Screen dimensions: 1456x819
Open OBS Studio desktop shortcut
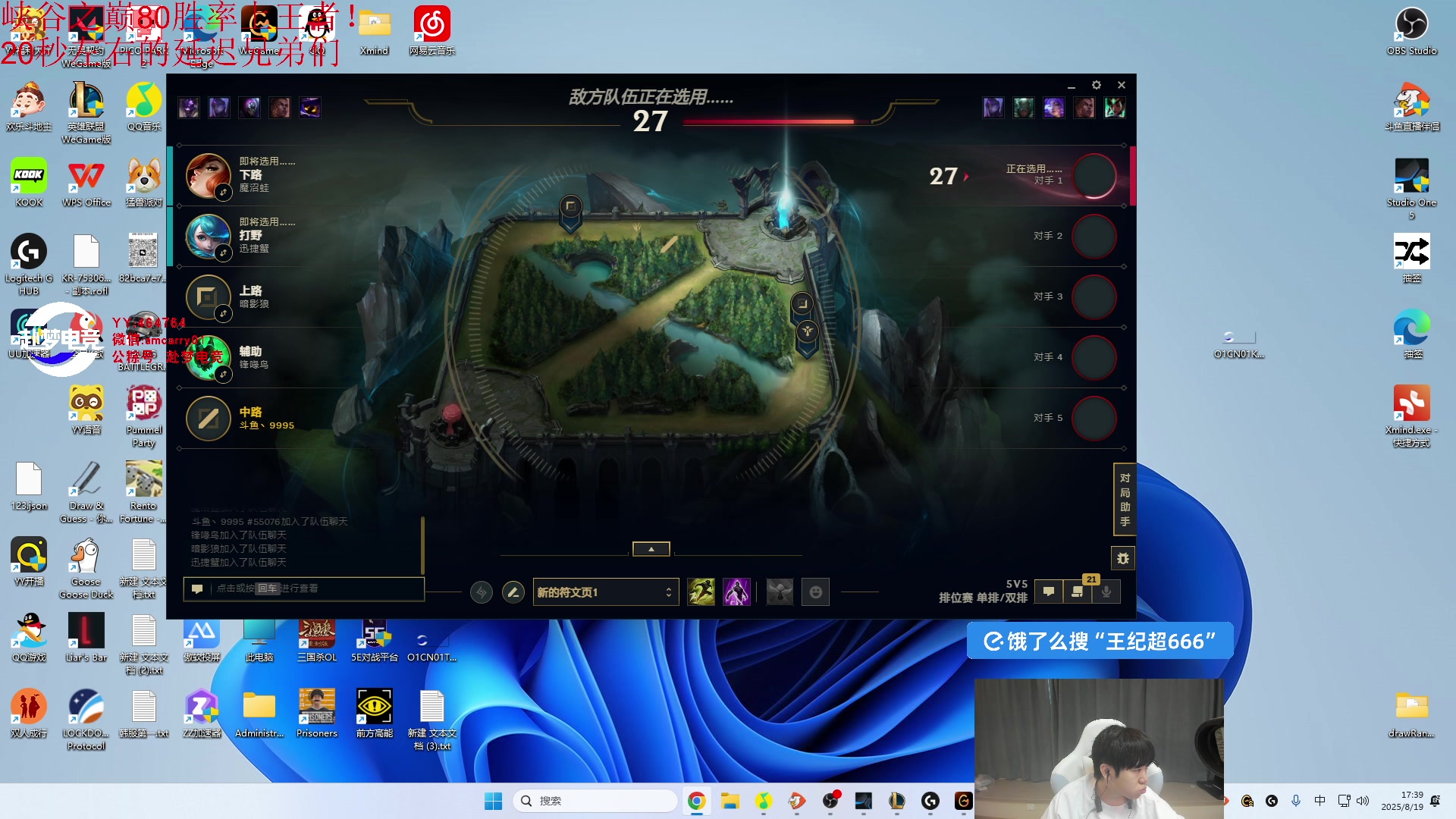(1411, 32)
